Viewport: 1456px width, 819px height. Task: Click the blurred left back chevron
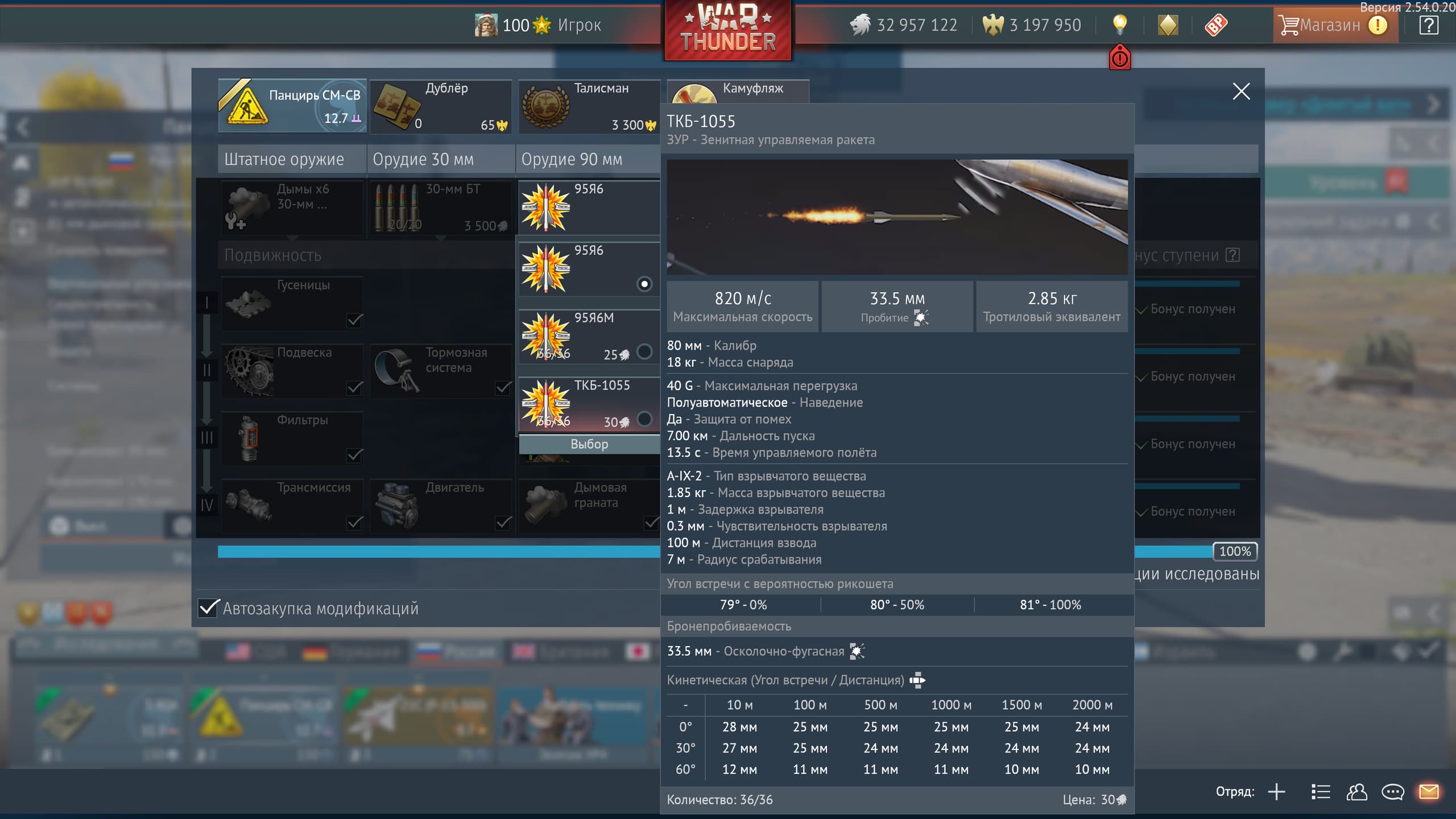pyautogui.click(x=23, y=127)
